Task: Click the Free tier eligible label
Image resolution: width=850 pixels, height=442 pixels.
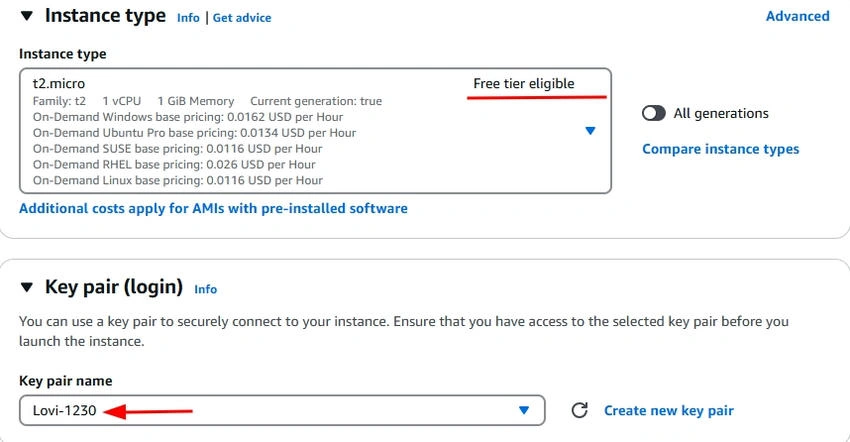Action: (x=524, y=84)
